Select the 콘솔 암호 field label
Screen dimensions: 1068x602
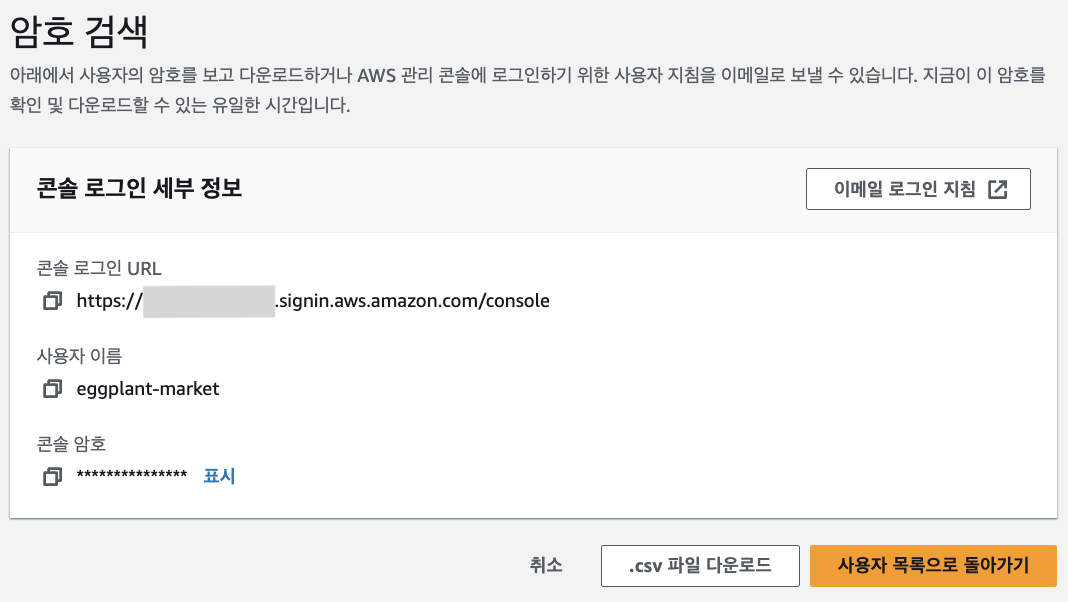coord(71,444)
